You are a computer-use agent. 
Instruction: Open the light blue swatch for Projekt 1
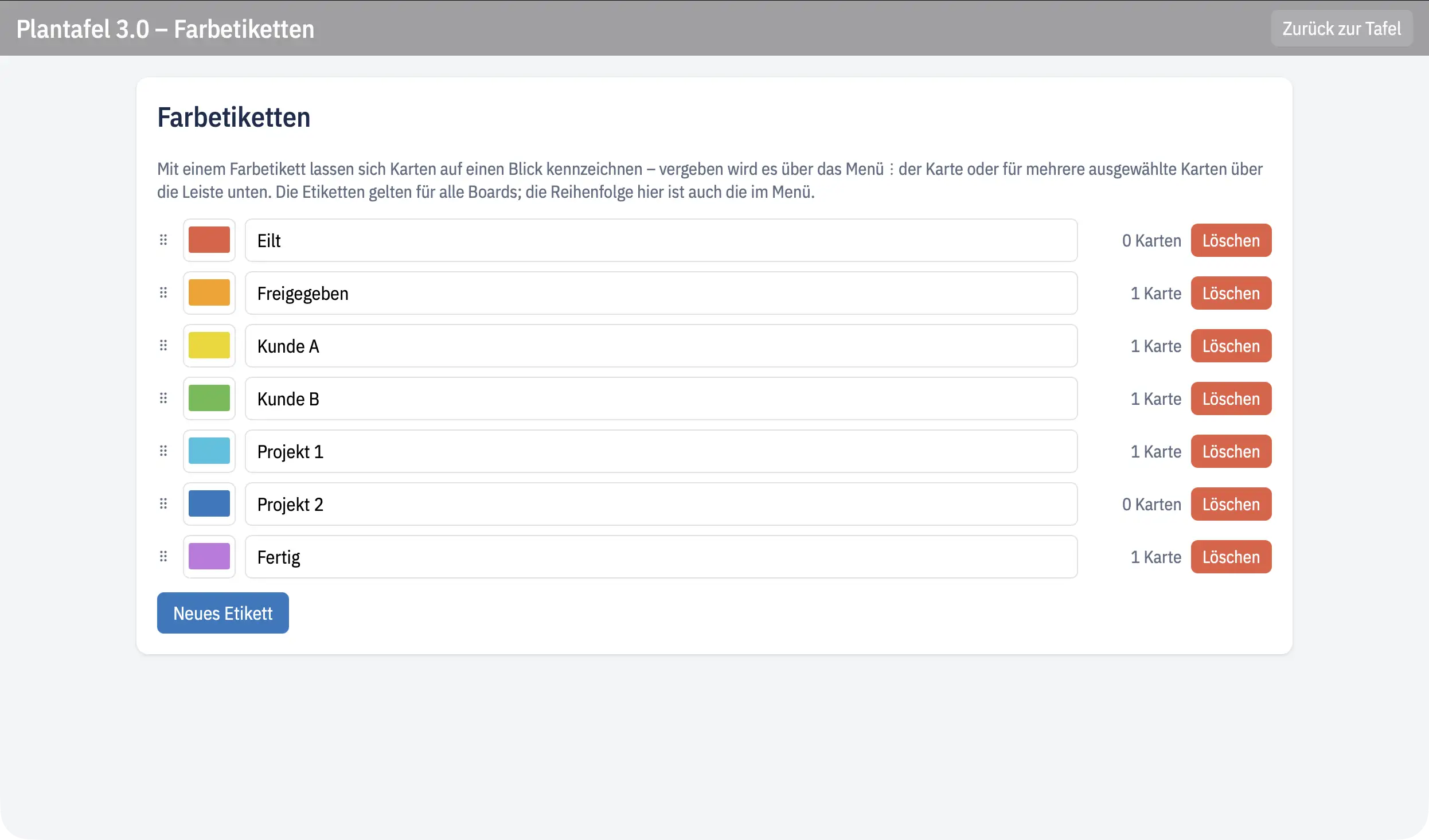tap(209, 451)
